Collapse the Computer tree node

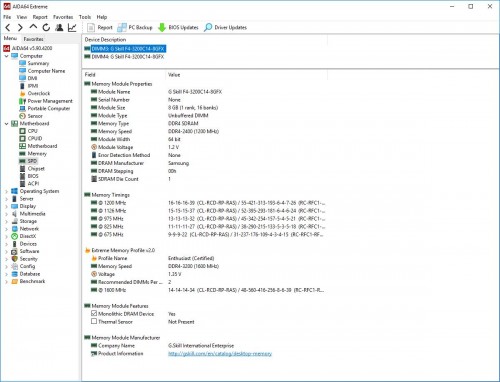[6, 56]
